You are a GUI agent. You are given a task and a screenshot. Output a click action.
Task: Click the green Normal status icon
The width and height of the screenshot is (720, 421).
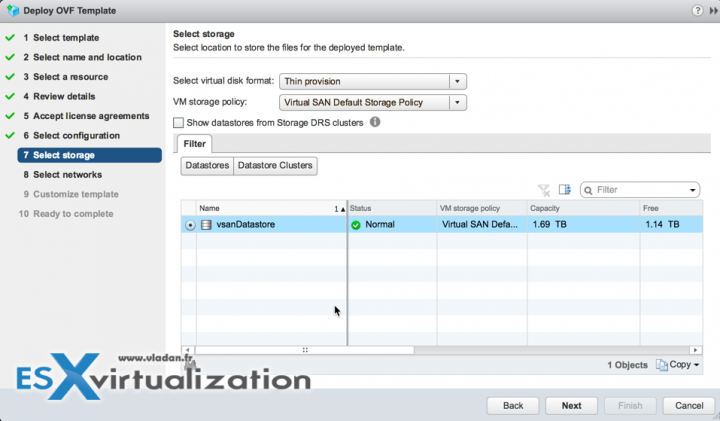(x=356, y=225)
